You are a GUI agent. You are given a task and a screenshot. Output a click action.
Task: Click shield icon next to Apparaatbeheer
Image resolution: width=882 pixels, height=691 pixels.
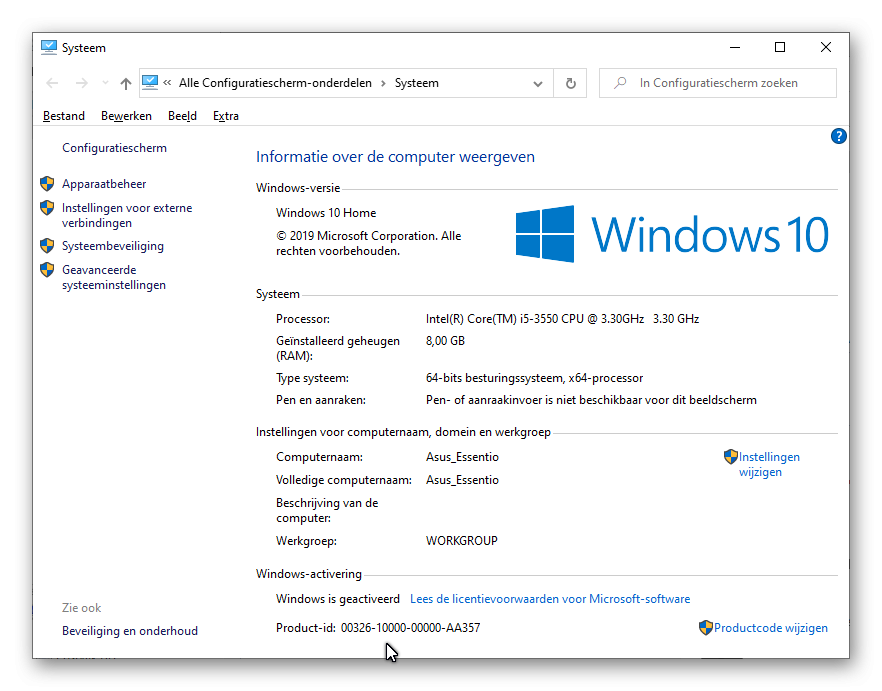47,183
